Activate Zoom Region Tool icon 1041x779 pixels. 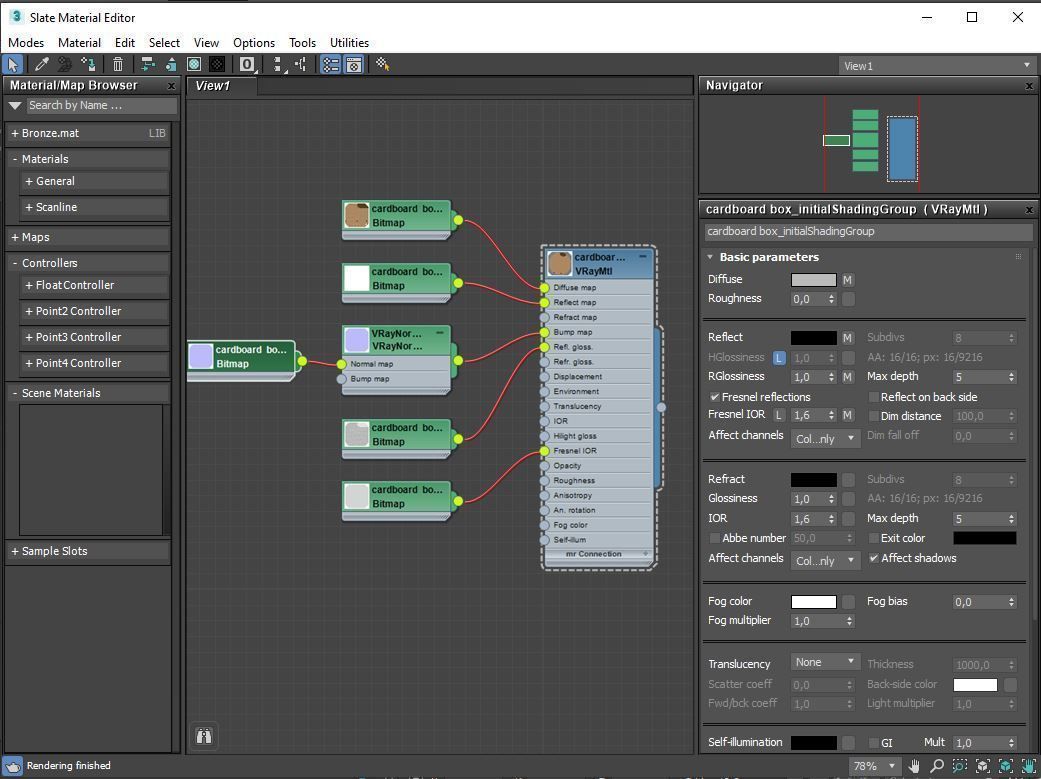(x=960, y=766)
